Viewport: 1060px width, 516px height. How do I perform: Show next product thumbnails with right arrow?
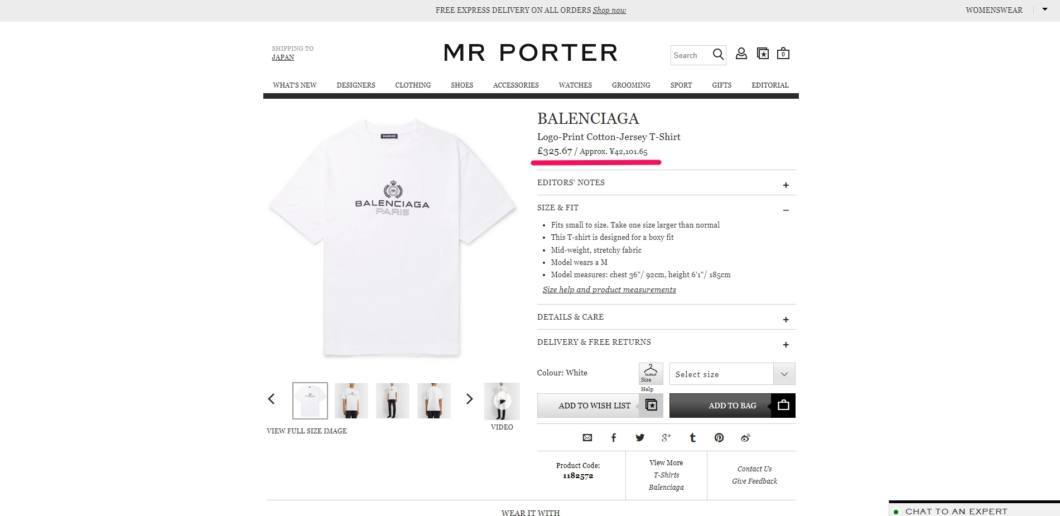click(469, 399)
